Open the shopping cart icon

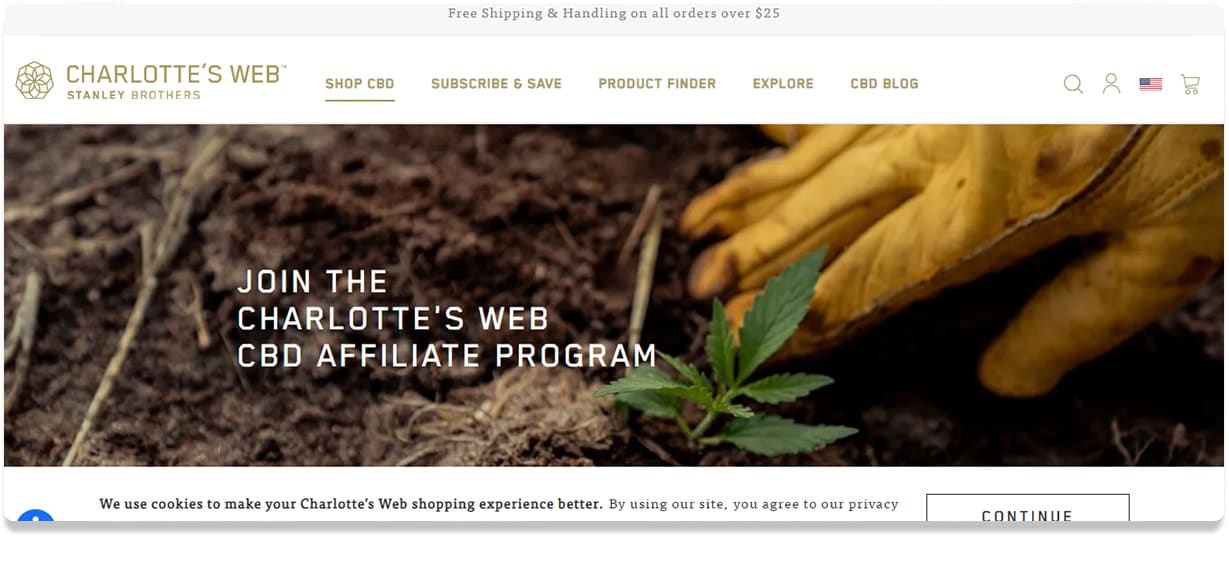[x=1190, y=84]
